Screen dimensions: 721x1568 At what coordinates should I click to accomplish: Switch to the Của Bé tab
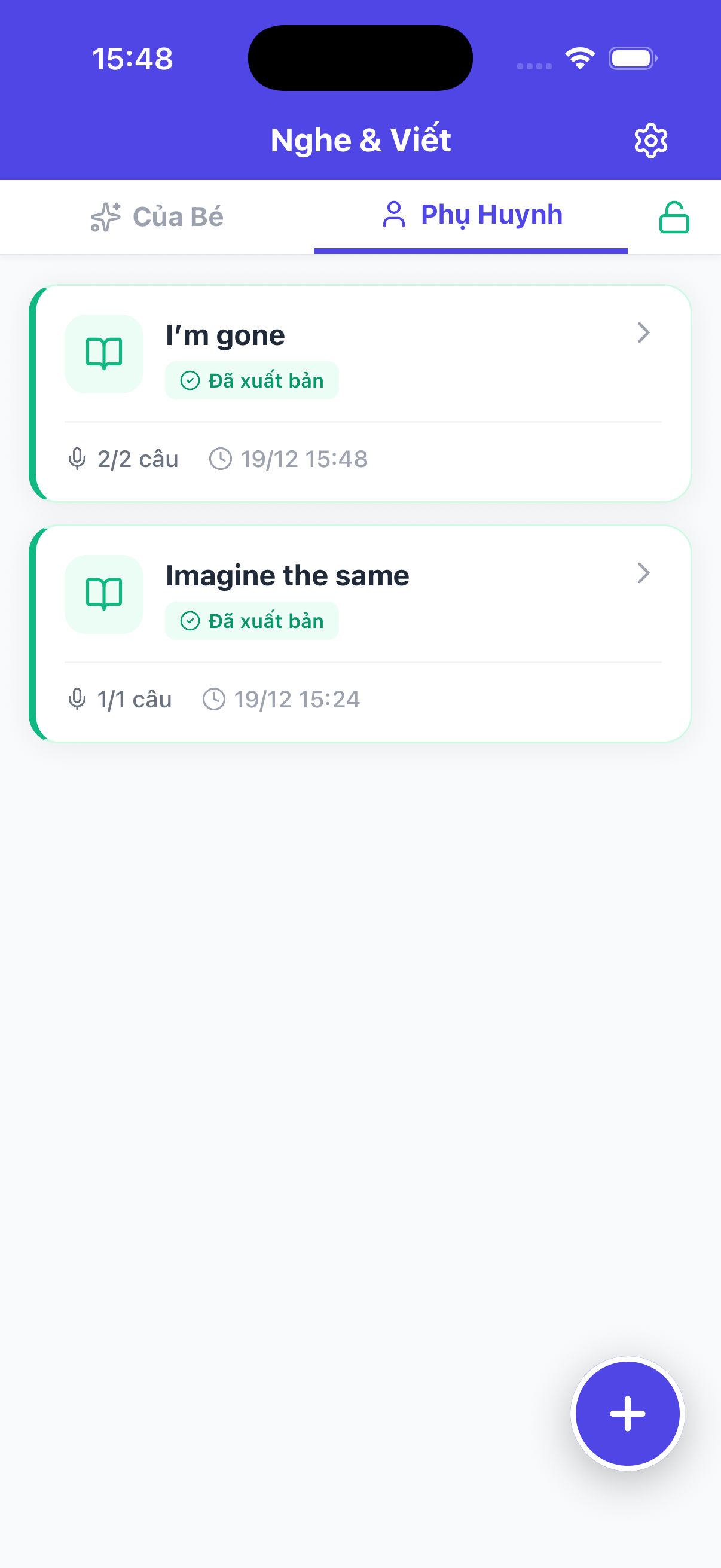157,216
